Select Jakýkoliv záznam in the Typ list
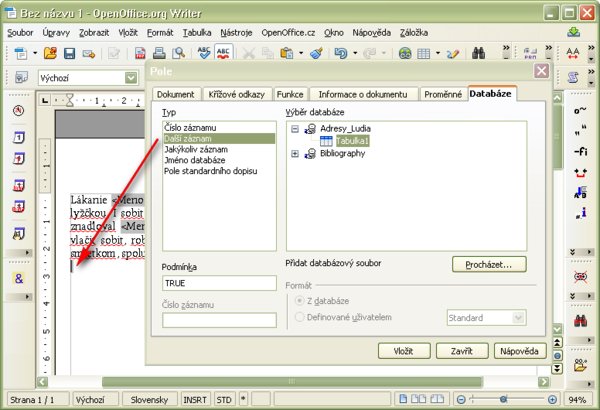This screenshot has width=600, height=410. coord(219,149)
